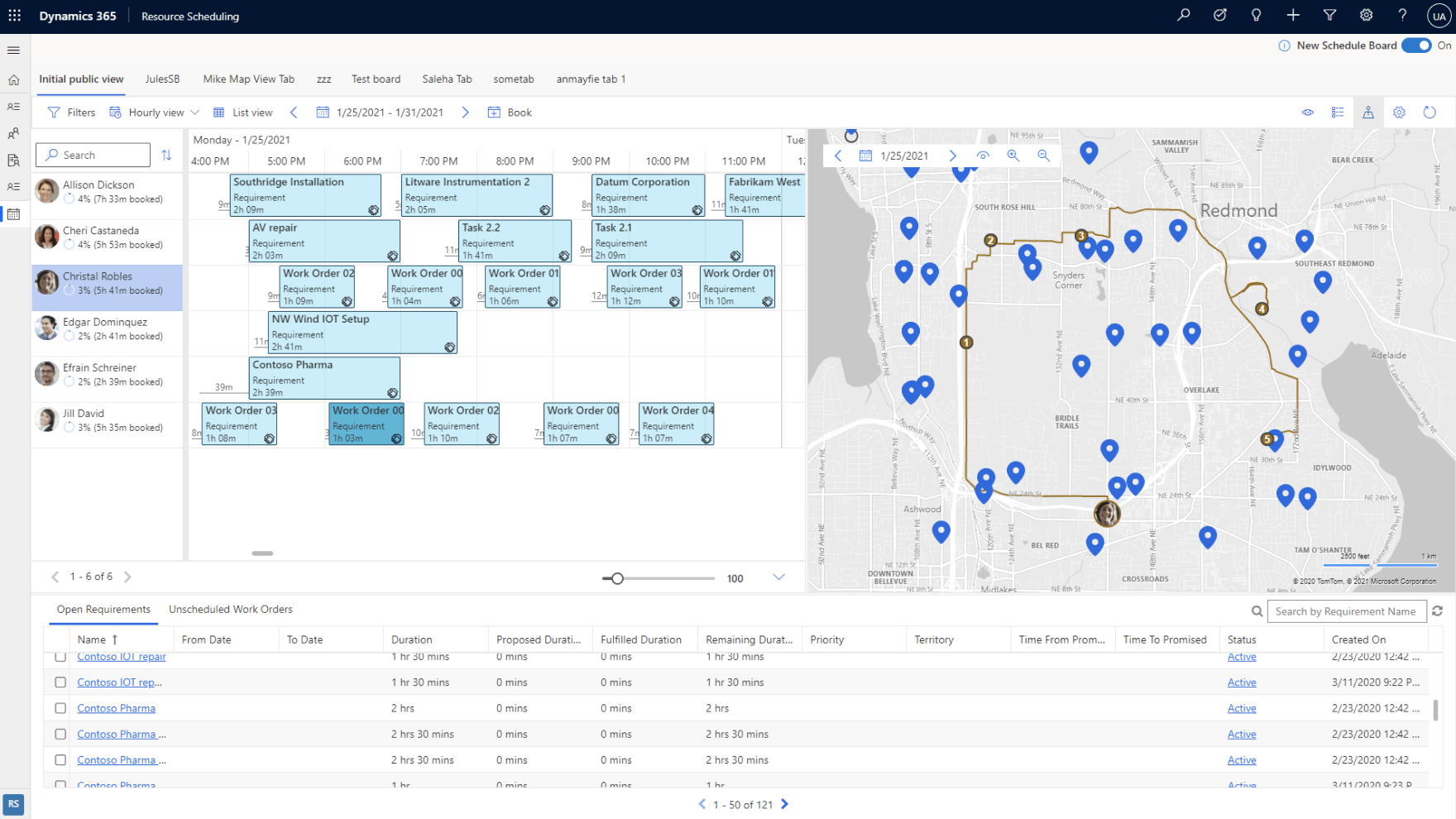Open the Test board tab
This screenshot has height=819, width=1456.
point(376,79)
